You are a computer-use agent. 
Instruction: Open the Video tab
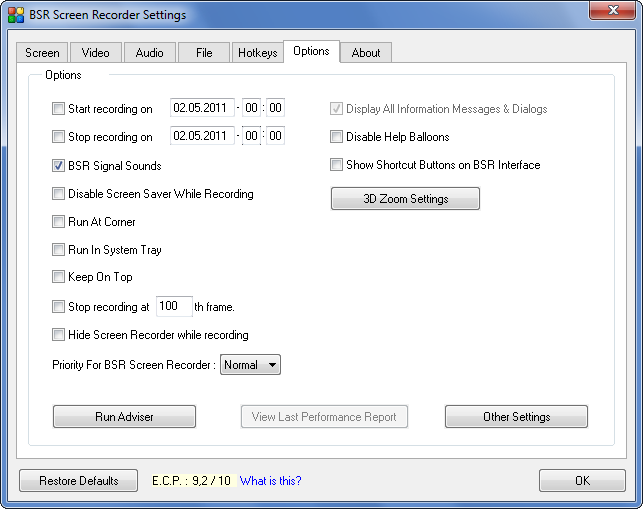[96, 53]
